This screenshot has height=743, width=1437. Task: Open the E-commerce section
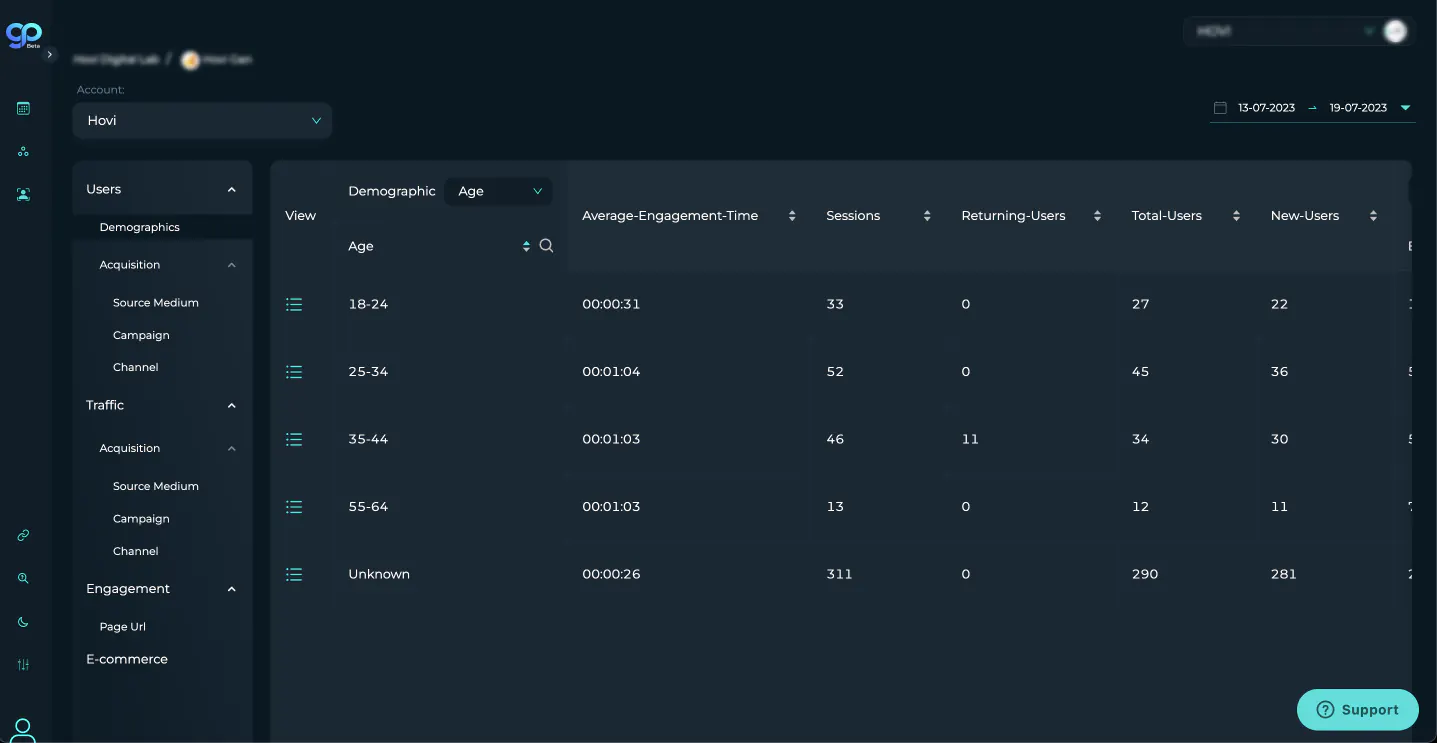(x=127, y=659)
